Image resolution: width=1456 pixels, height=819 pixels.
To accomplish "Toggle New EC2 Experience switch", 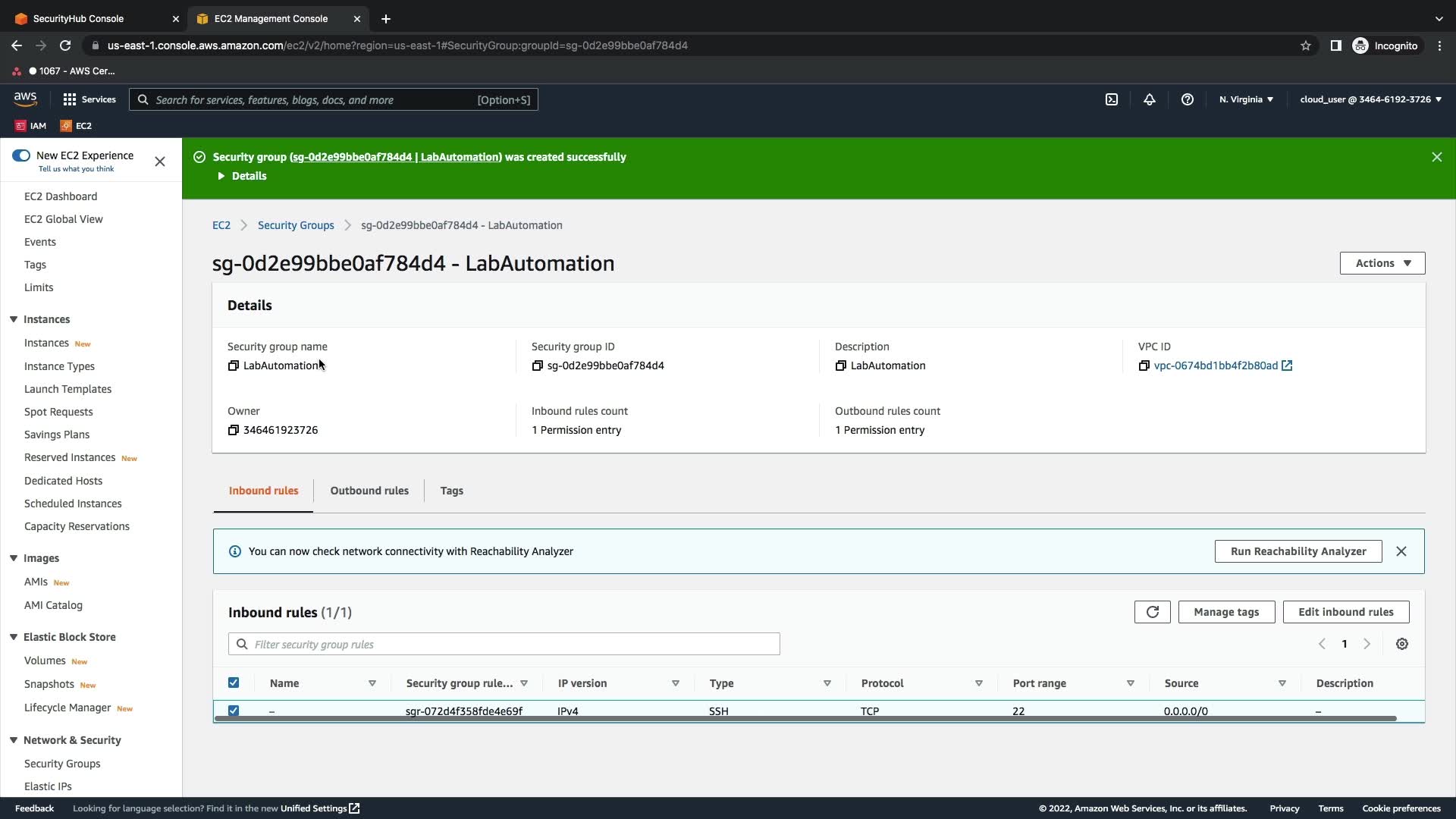I will point(21,155).
